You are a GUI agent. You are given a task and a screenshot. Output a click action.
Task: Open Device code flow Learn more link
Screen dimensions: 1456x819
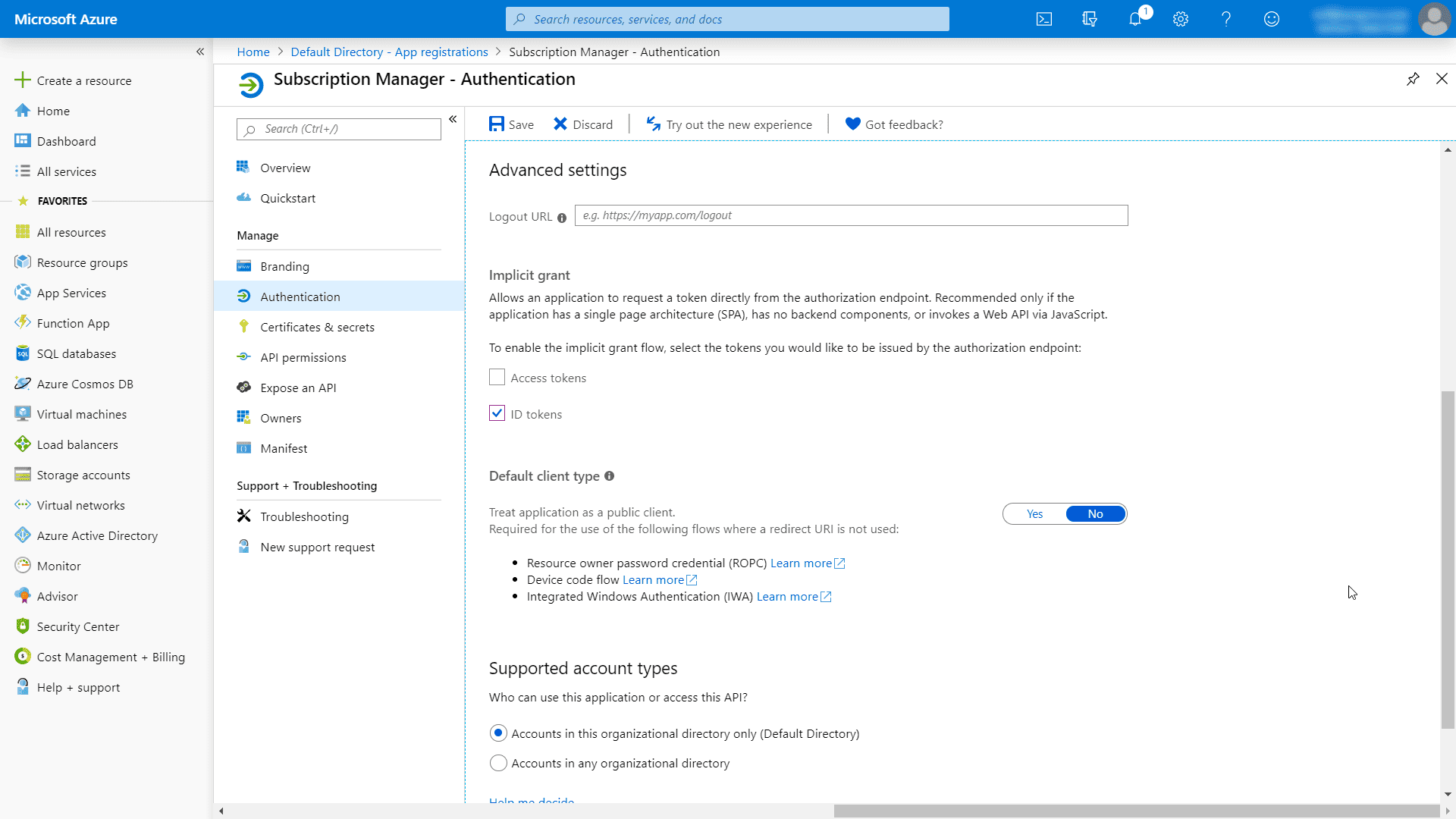pyautogui.click(x=654, y=579)
